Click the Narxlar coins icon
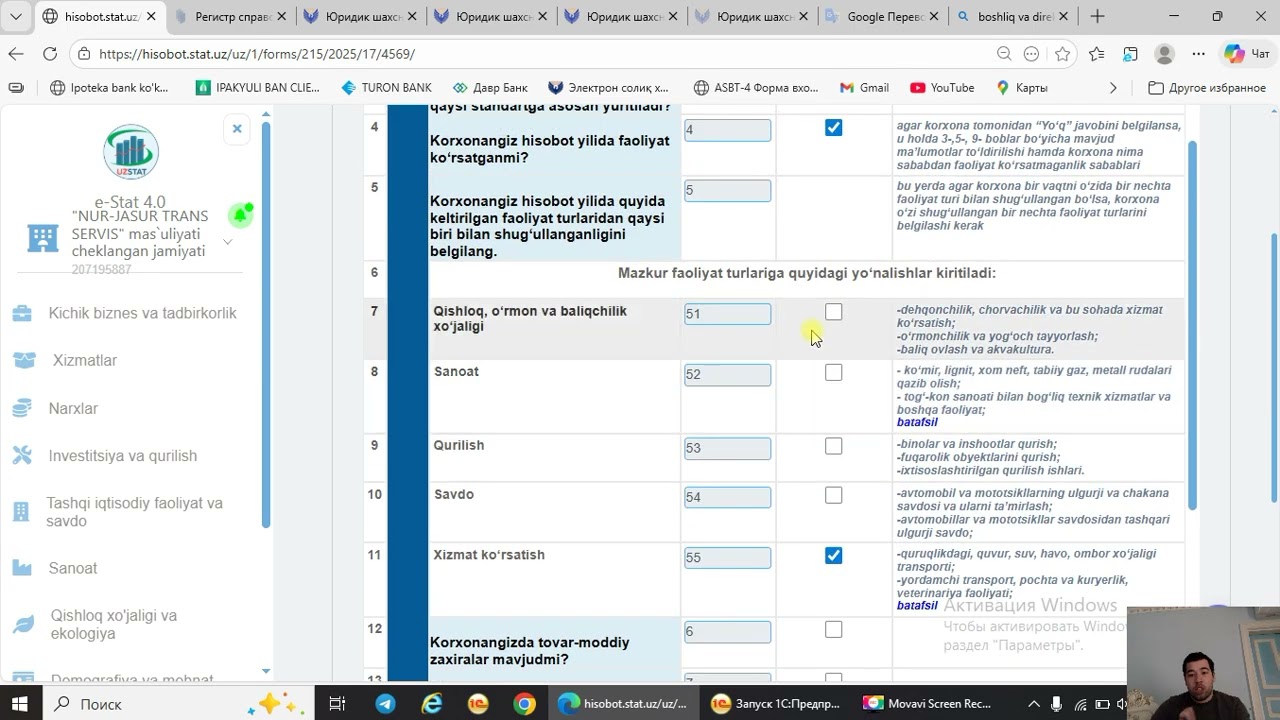The width and height of the screenshot is (1280, 720). [x=22, y=408]
